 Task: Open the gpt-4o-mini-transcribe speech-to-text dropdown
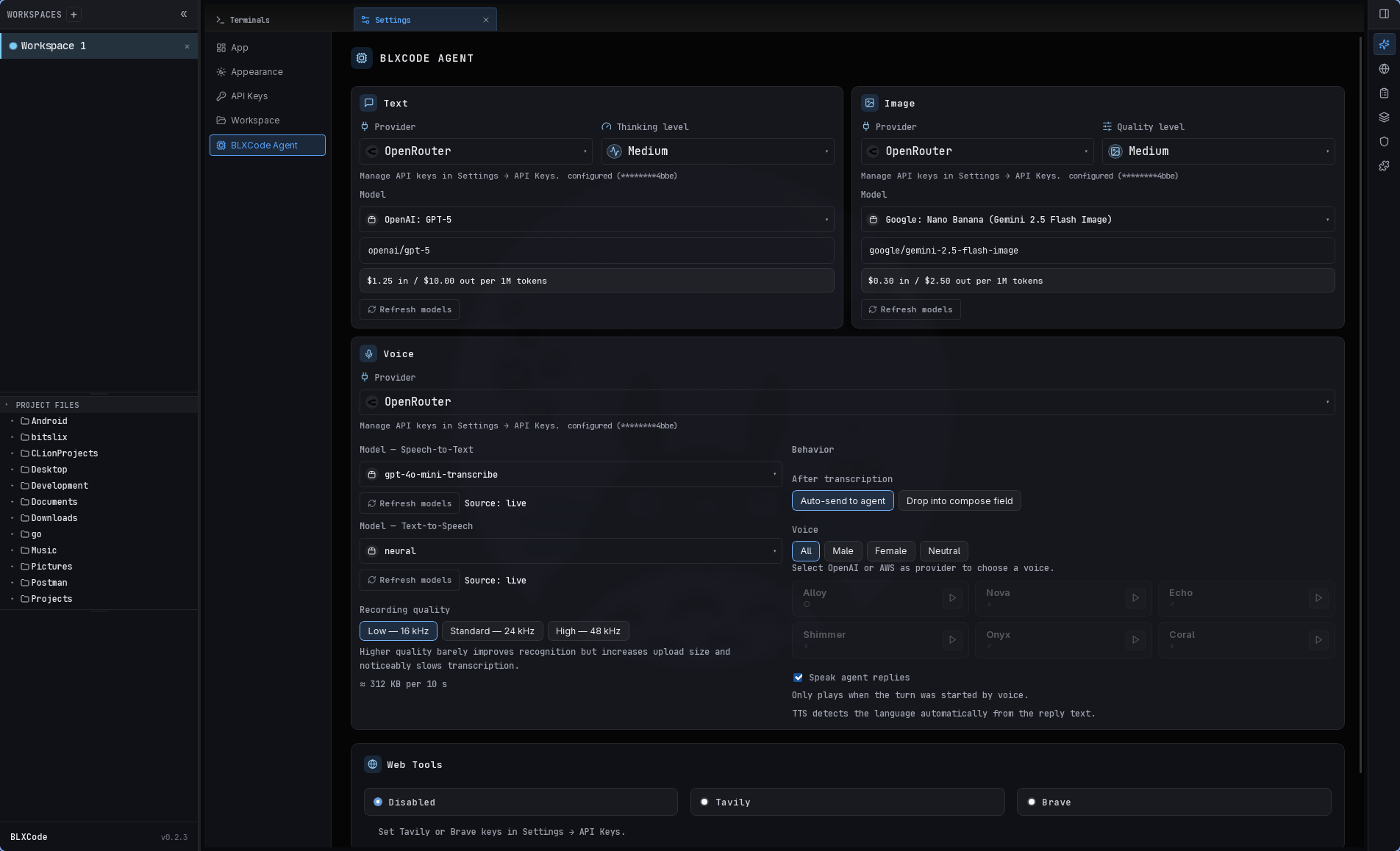tap(571, 475)
